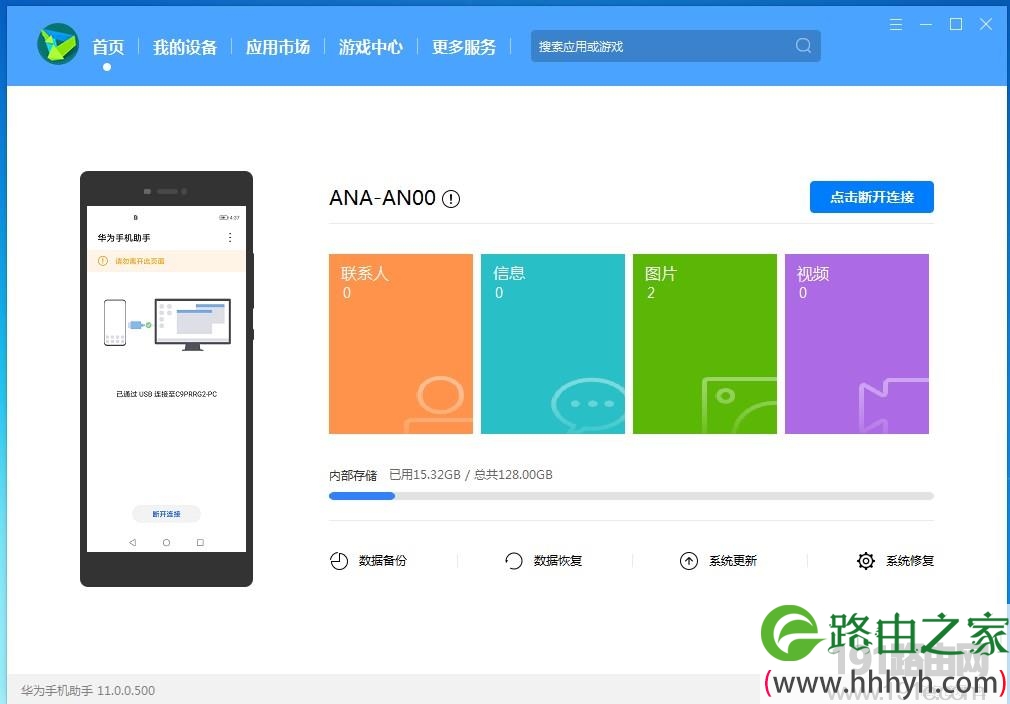
Task: Click 断开连接 button on phone preview
Action: tap(166, 514)
